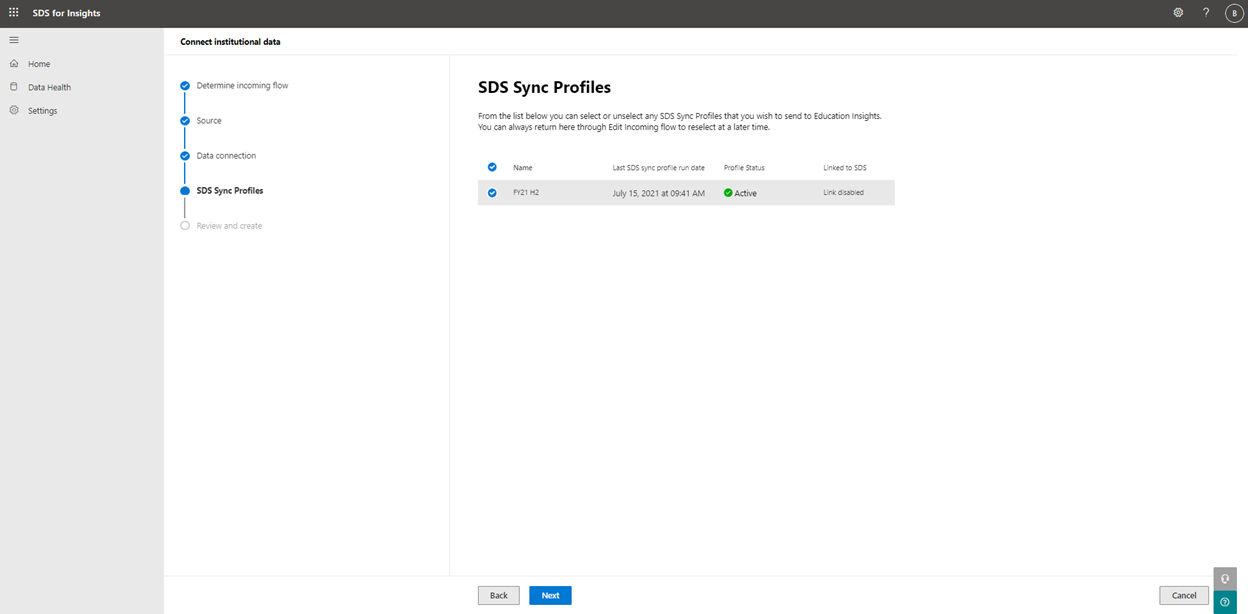Screen dimensions: 1248x614
Task: Click the Active status text
Action: (746, 193)
